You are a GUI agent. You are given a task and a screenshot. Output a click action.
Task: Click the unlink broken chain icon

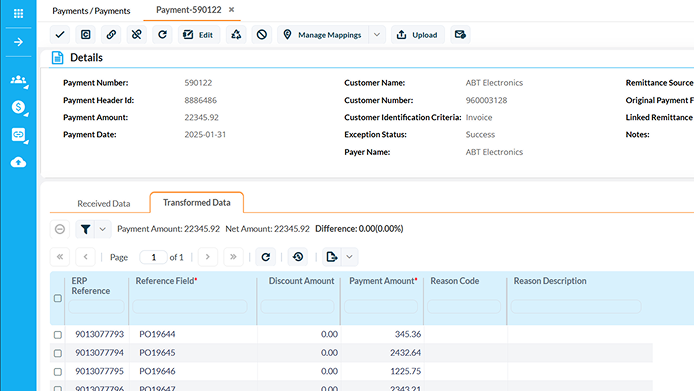(137, 35)
